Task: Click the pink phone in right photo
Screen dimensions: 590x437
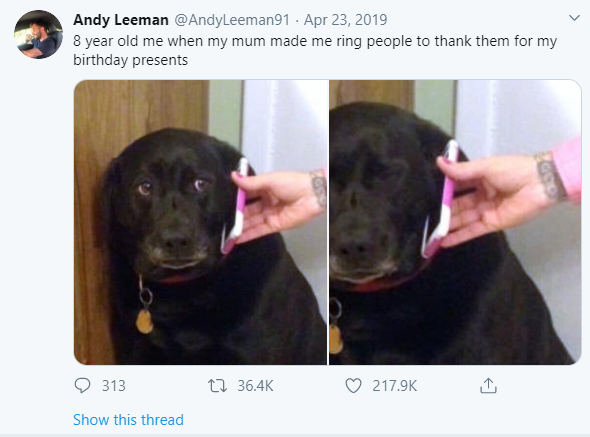Action: coord(440,198)
